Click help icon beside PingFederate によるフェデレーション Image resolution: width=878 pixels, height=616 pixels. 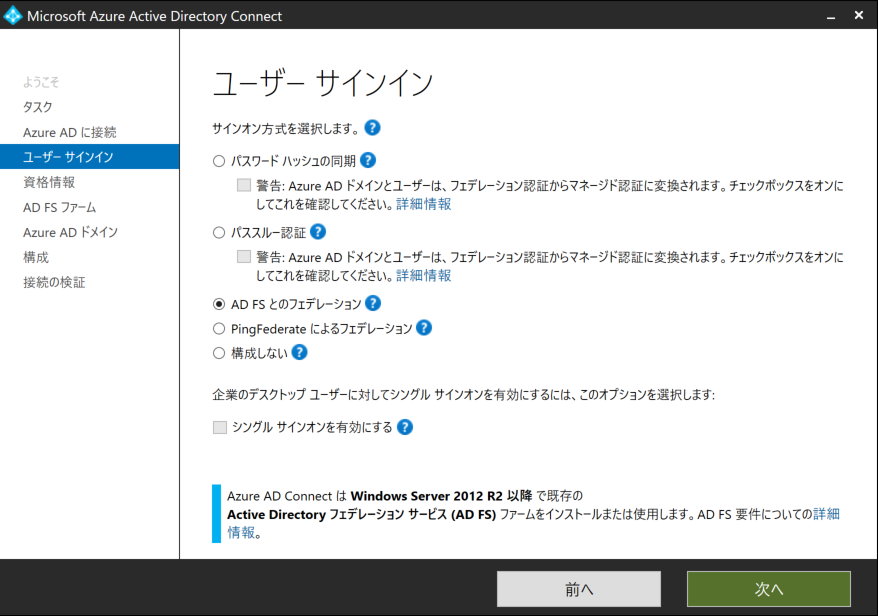click(x=424, y=328)
